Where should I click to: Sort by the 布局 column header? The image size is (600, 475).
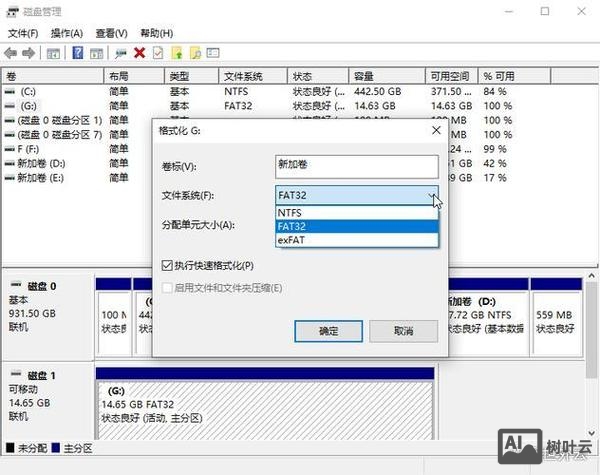pyautogui.click(x=134, y=76)
